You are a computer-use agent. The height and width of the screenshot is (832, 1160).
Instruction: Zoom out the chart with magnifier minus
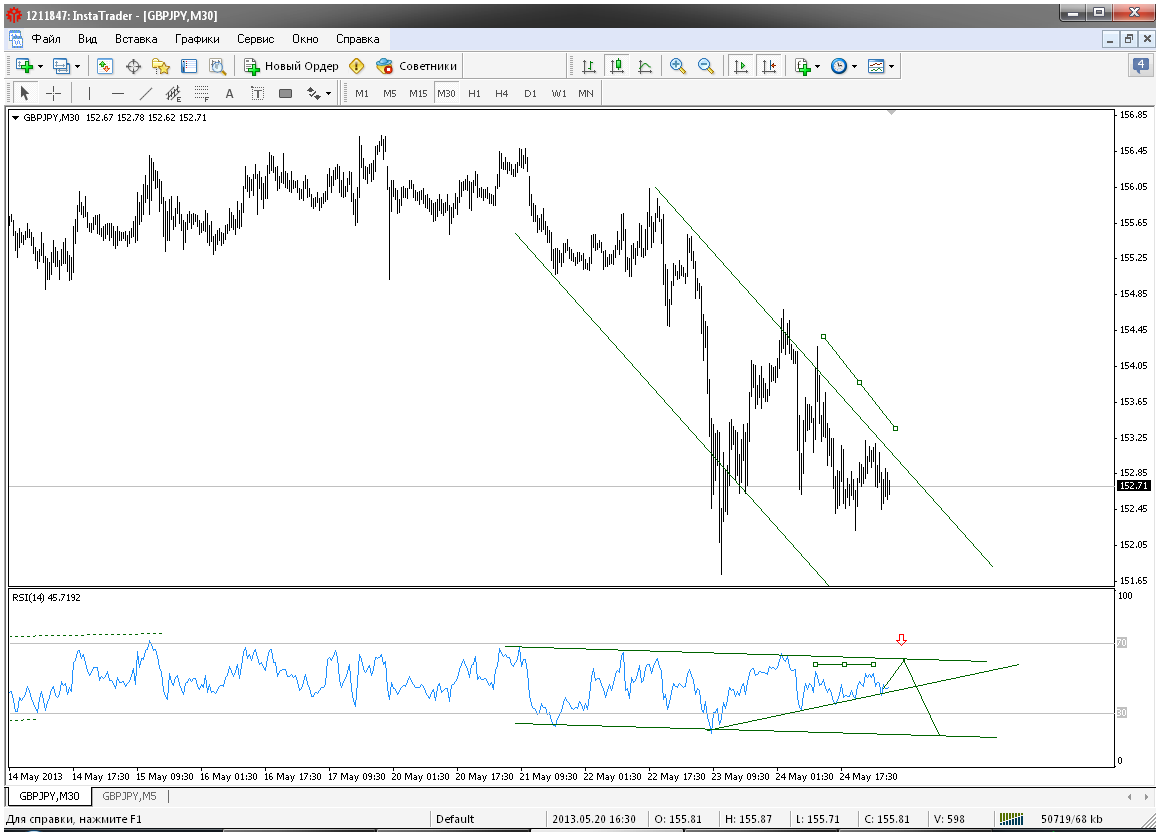706,67
